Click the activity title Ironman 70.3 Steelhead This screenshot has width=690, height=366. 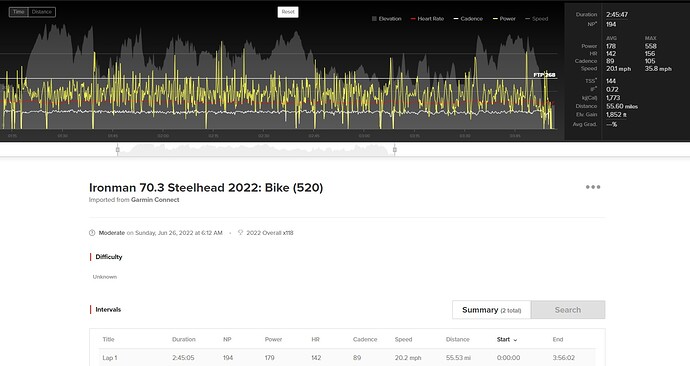pos(206,187)
